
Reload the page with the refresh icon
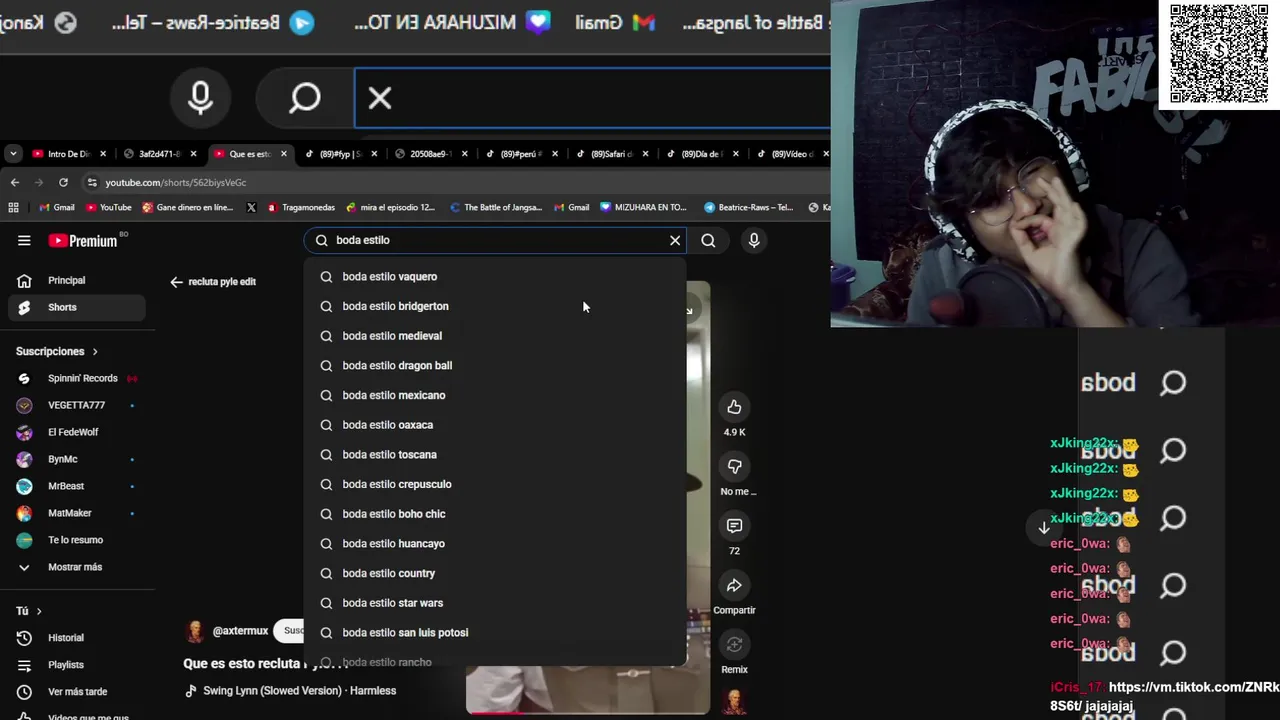[63, 182]
